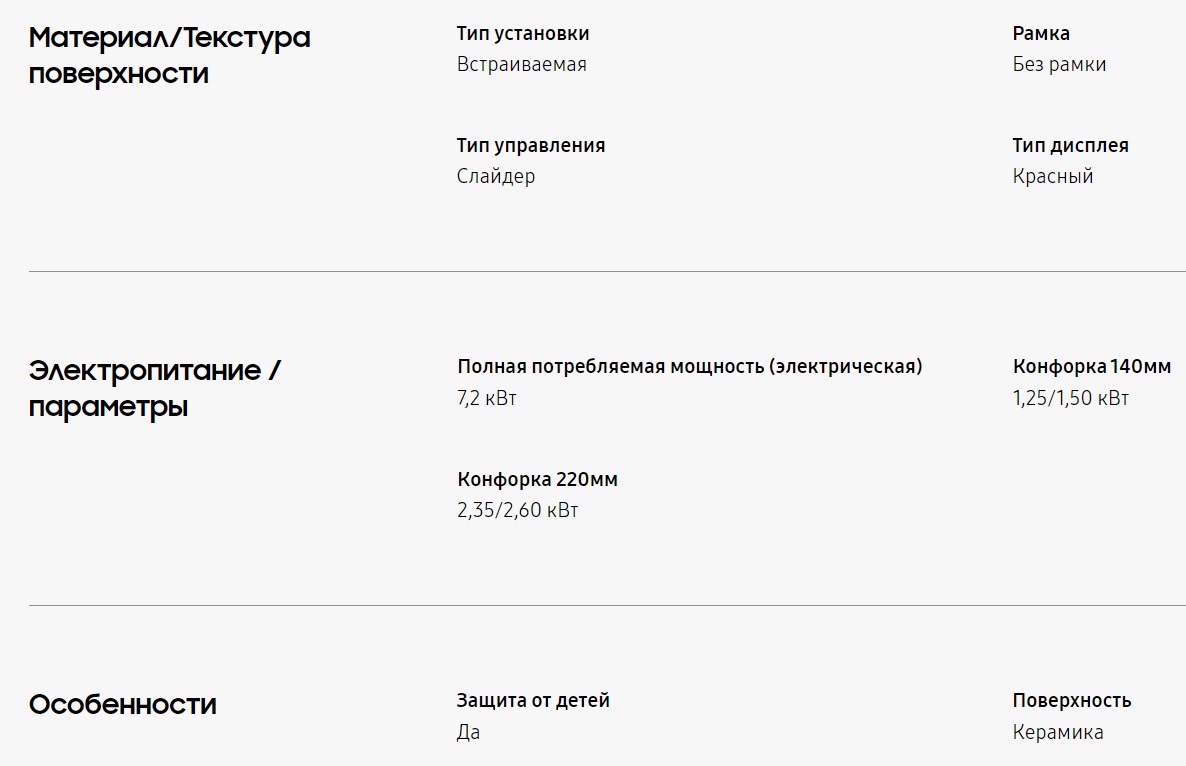Select the Конфорка 140мм label

pos(1091,366)
